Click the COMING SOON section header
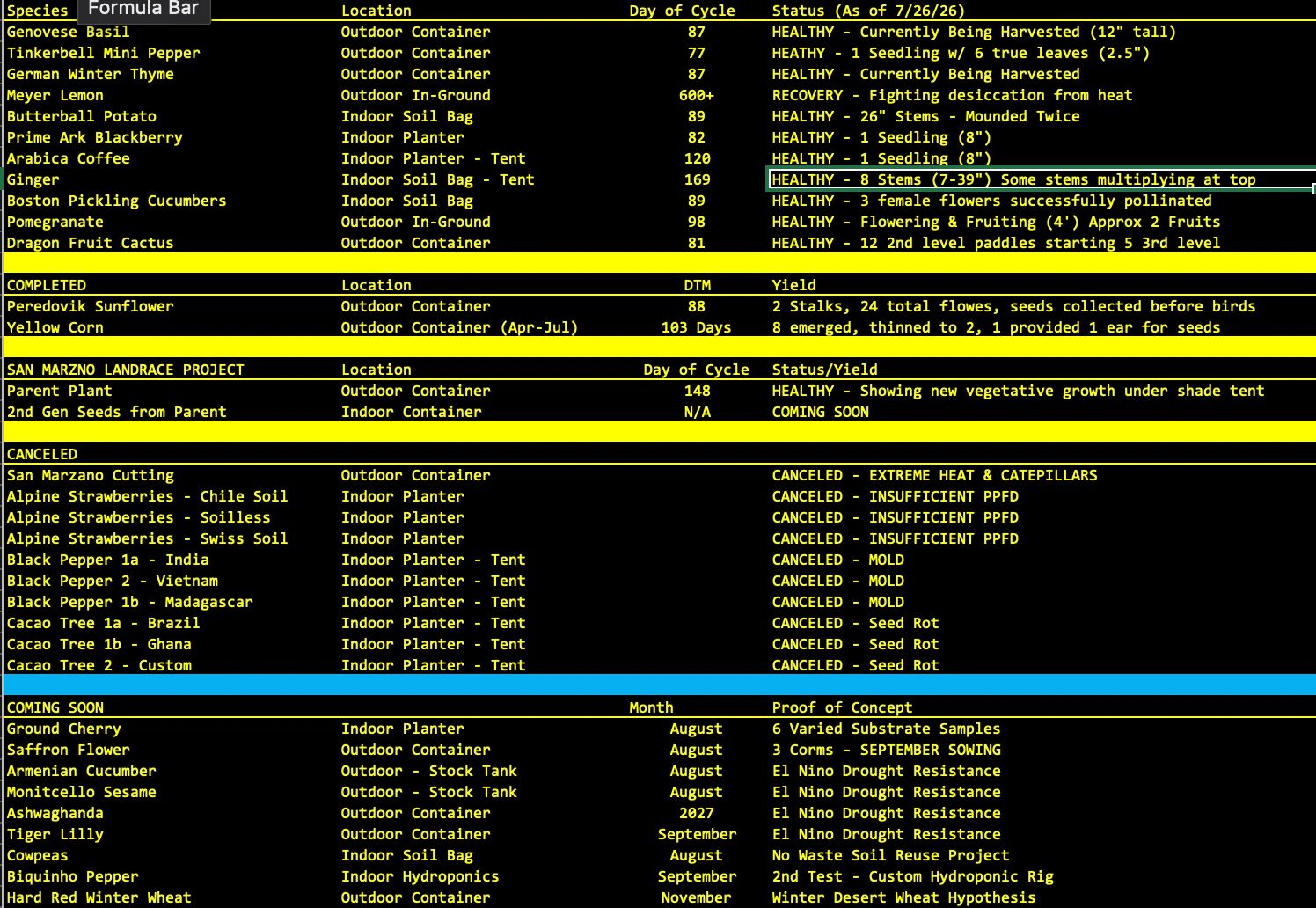 (55, 707)
